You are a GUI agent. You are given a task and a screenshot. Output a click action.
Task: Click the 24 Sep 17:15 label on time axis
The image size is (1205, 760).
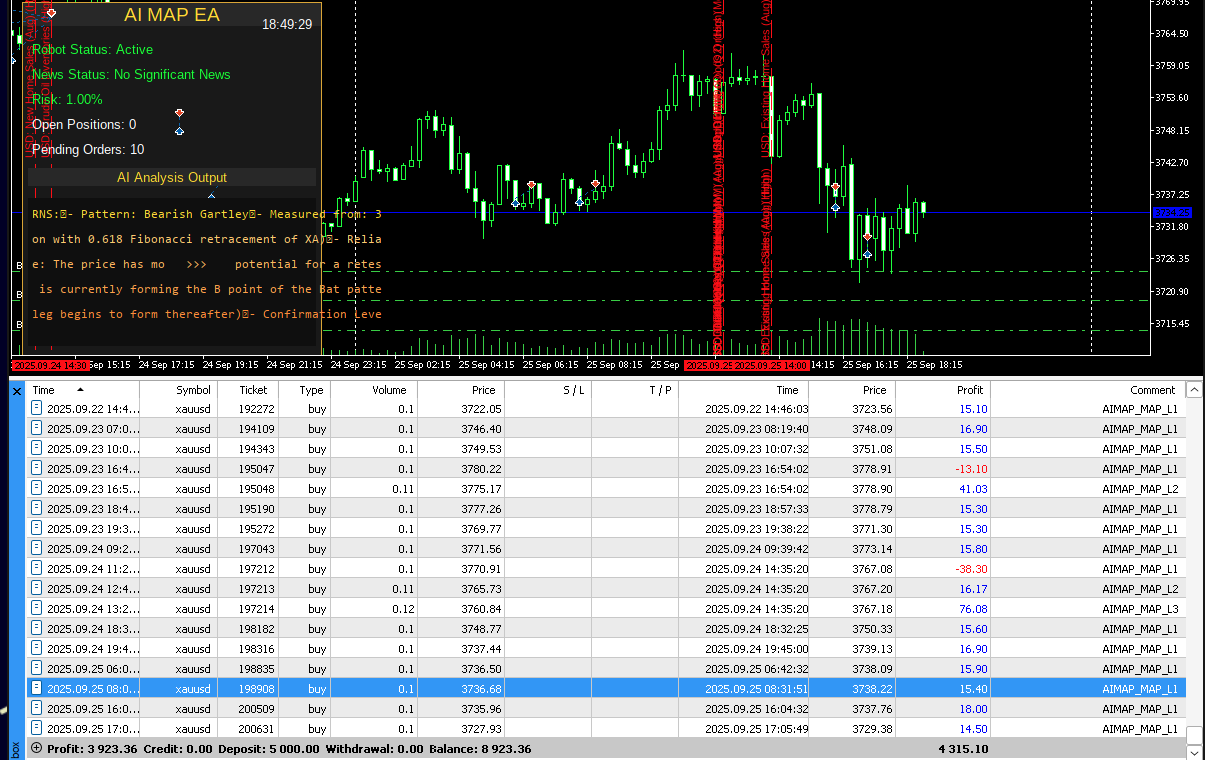pos(166,365)
